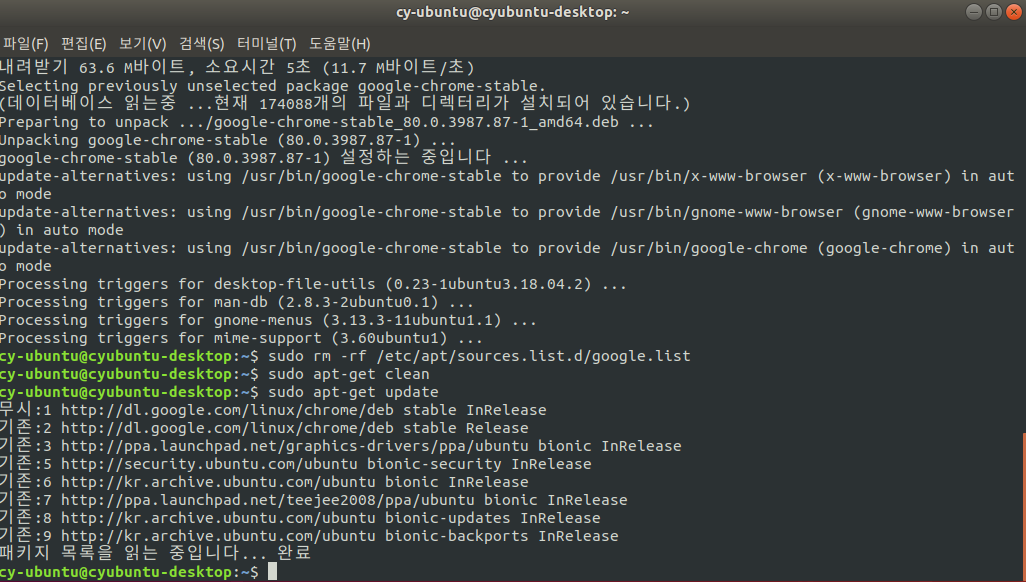1026x582 pixels.
Task: Click the update-alternatives gnome-www-browser line
Action: point(507,221)
